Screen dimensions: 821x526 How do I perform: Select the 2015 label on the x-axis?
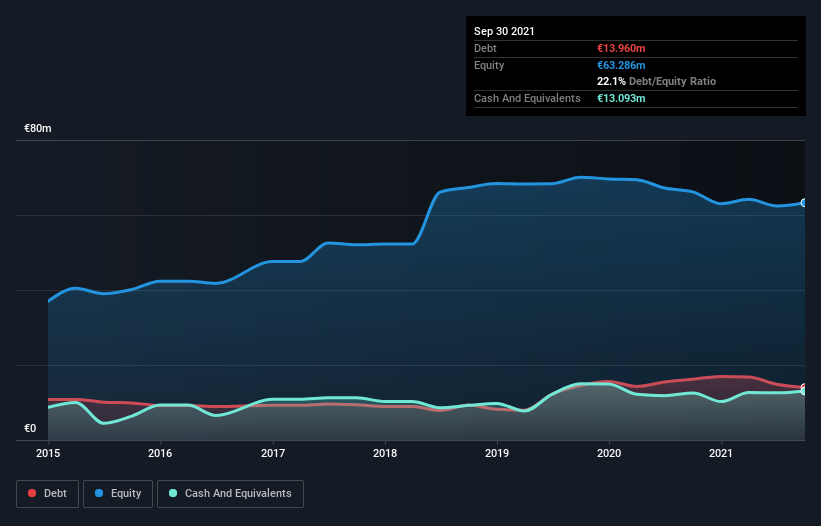[48, 453]
